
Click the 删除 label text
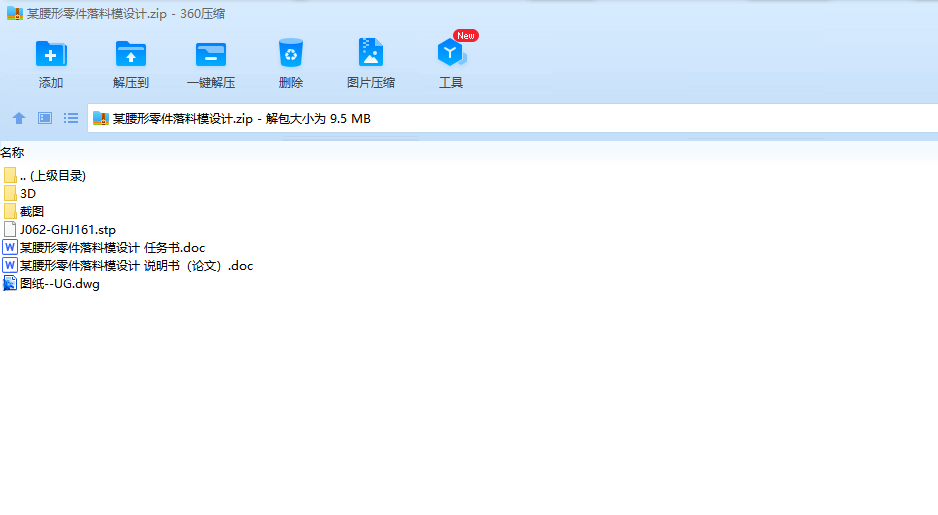pos(291,83)
